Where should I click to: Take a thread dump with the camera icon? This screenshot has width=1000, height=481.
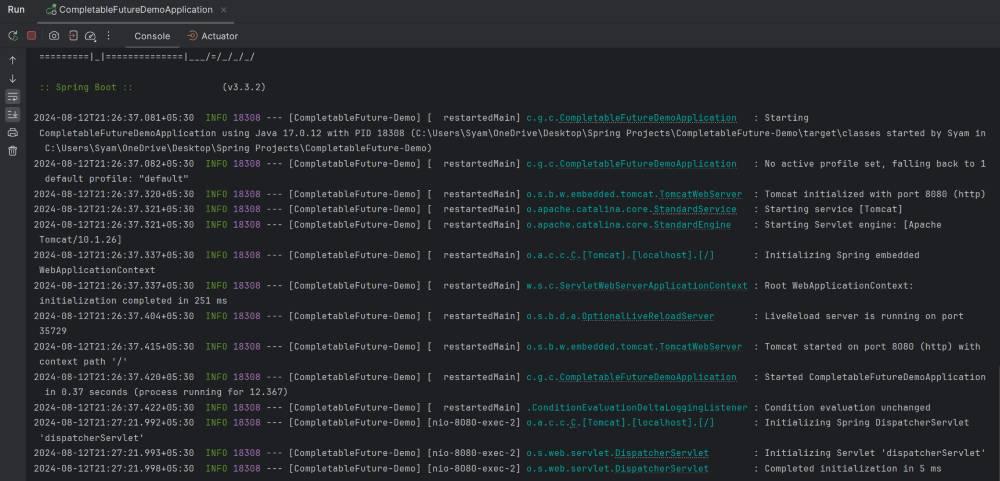click(x=54, y=36)
